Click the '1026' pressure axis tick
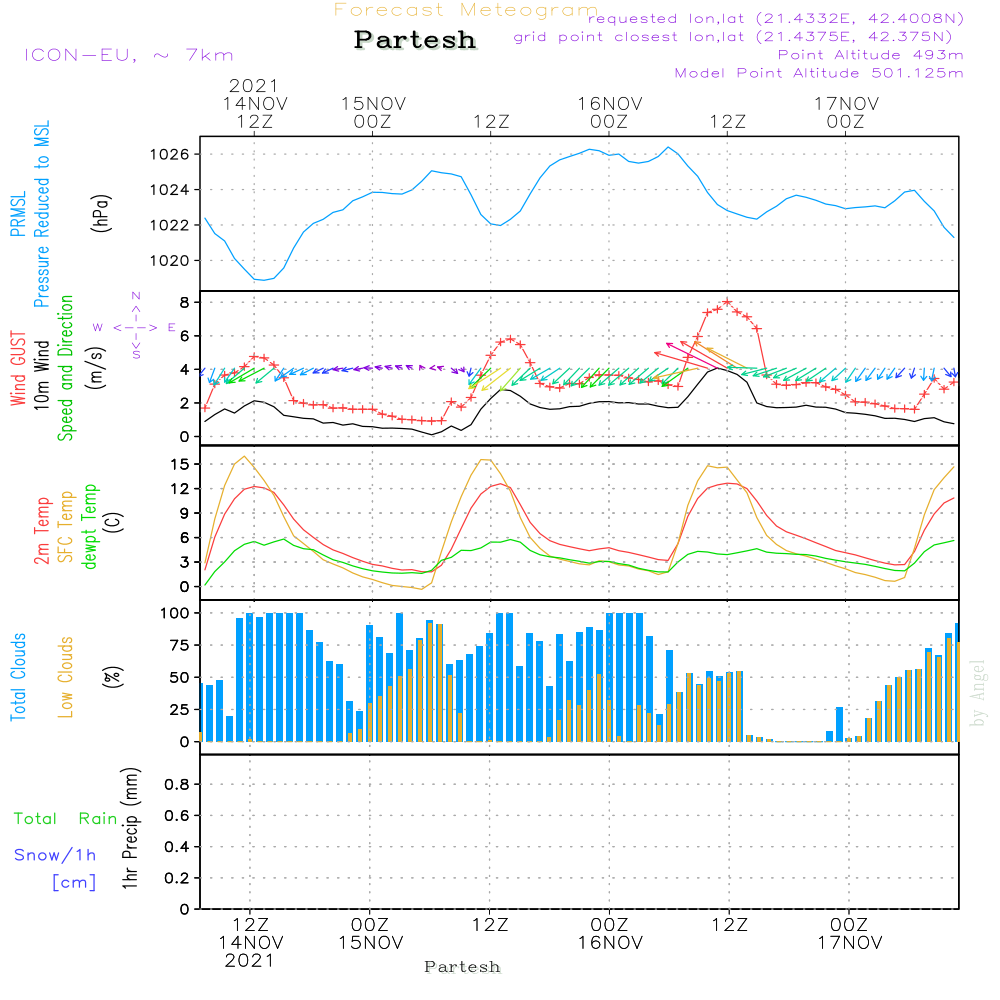The width and height of the screenshot is (1000, 1000). pos(170,154)
